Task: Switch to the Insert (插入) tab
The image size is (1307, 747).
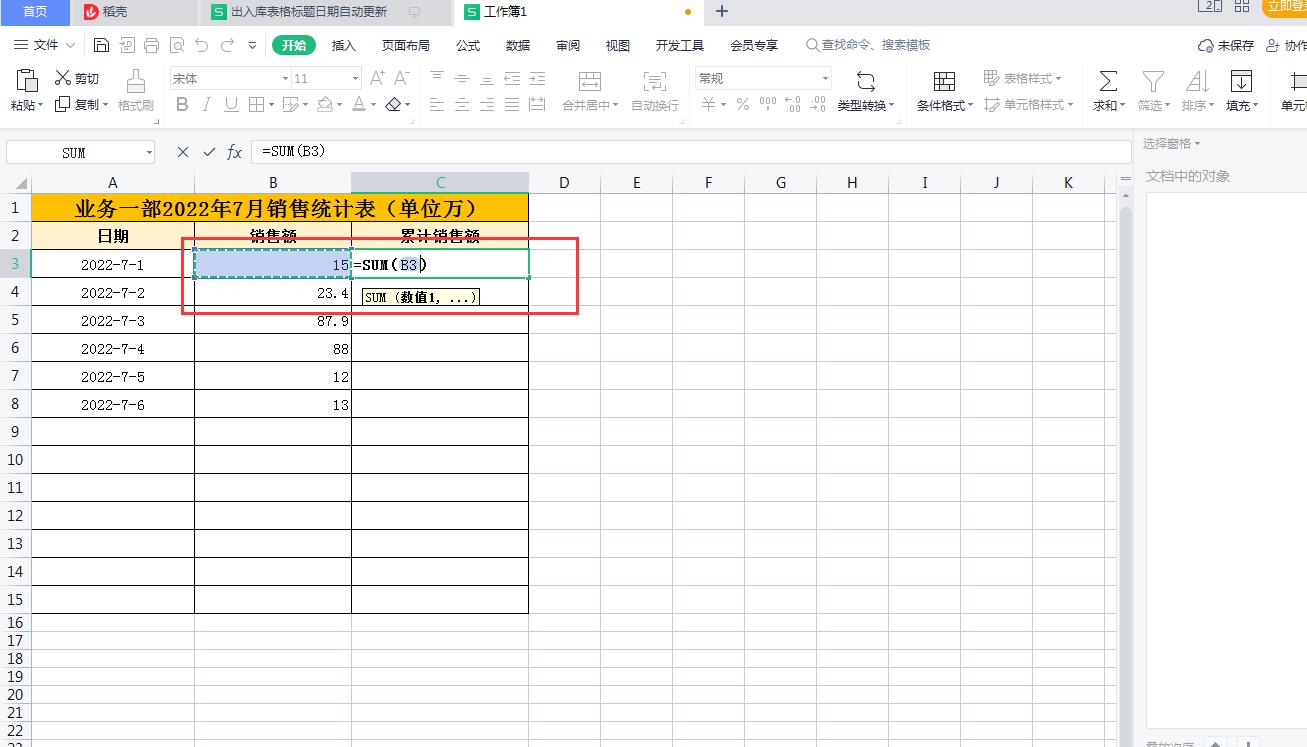Action: [x=344, y=45]
